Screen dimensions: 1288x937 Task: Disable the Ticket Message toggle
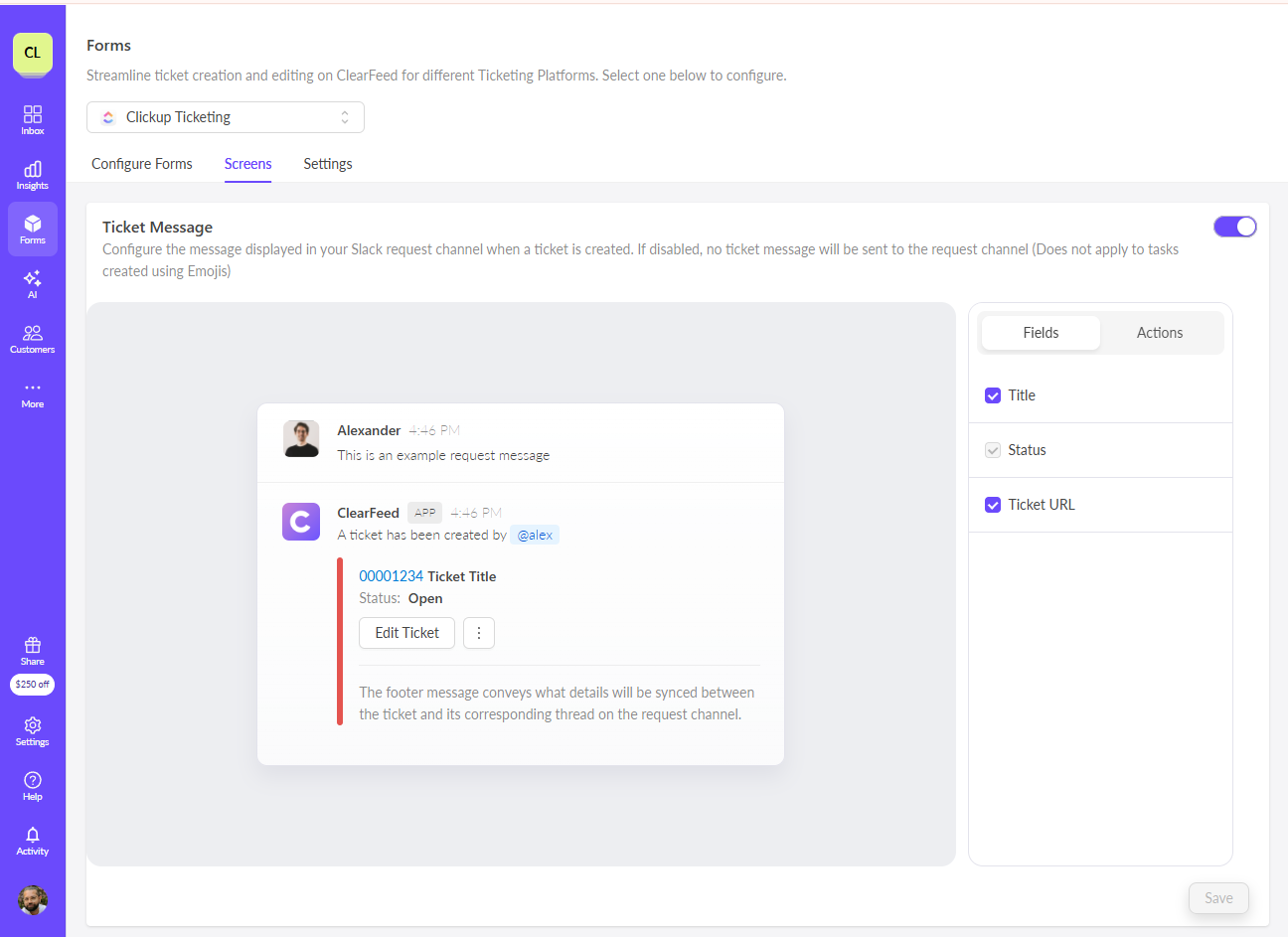pos(1235,227)
